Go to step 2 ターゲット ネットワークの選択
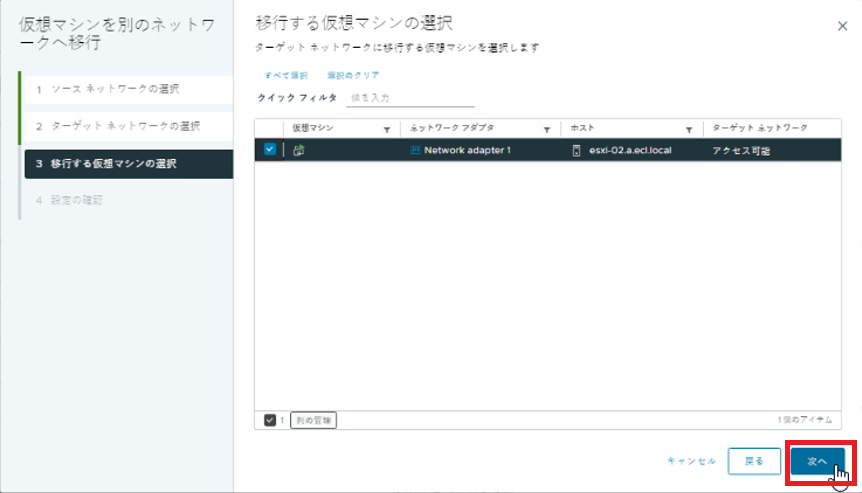 click(126, 126)
